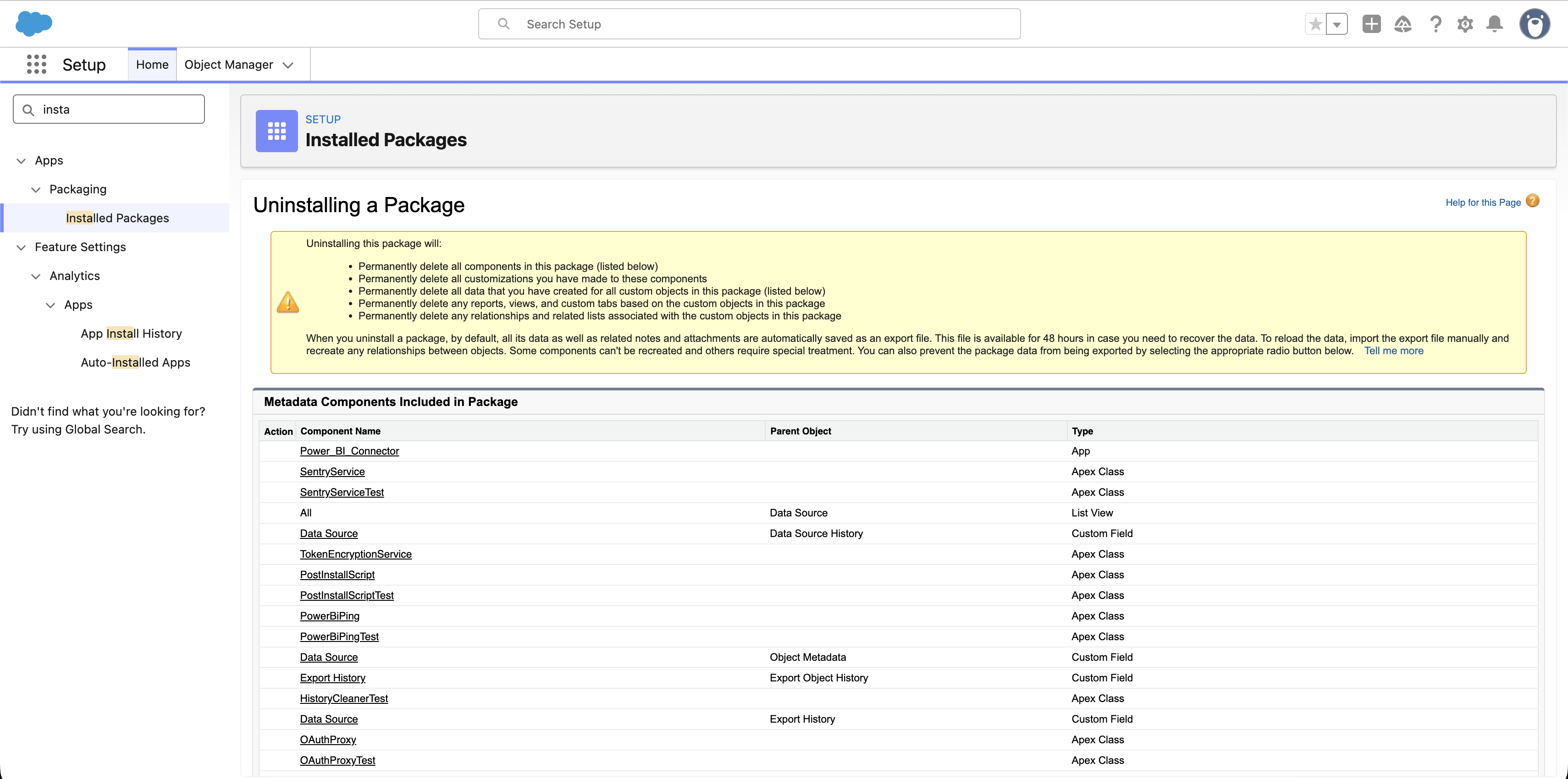Open Data Source link in Object Metadata row
Image resolution: width=1568 pixels, height=779 pixels.
click(329, 658)
